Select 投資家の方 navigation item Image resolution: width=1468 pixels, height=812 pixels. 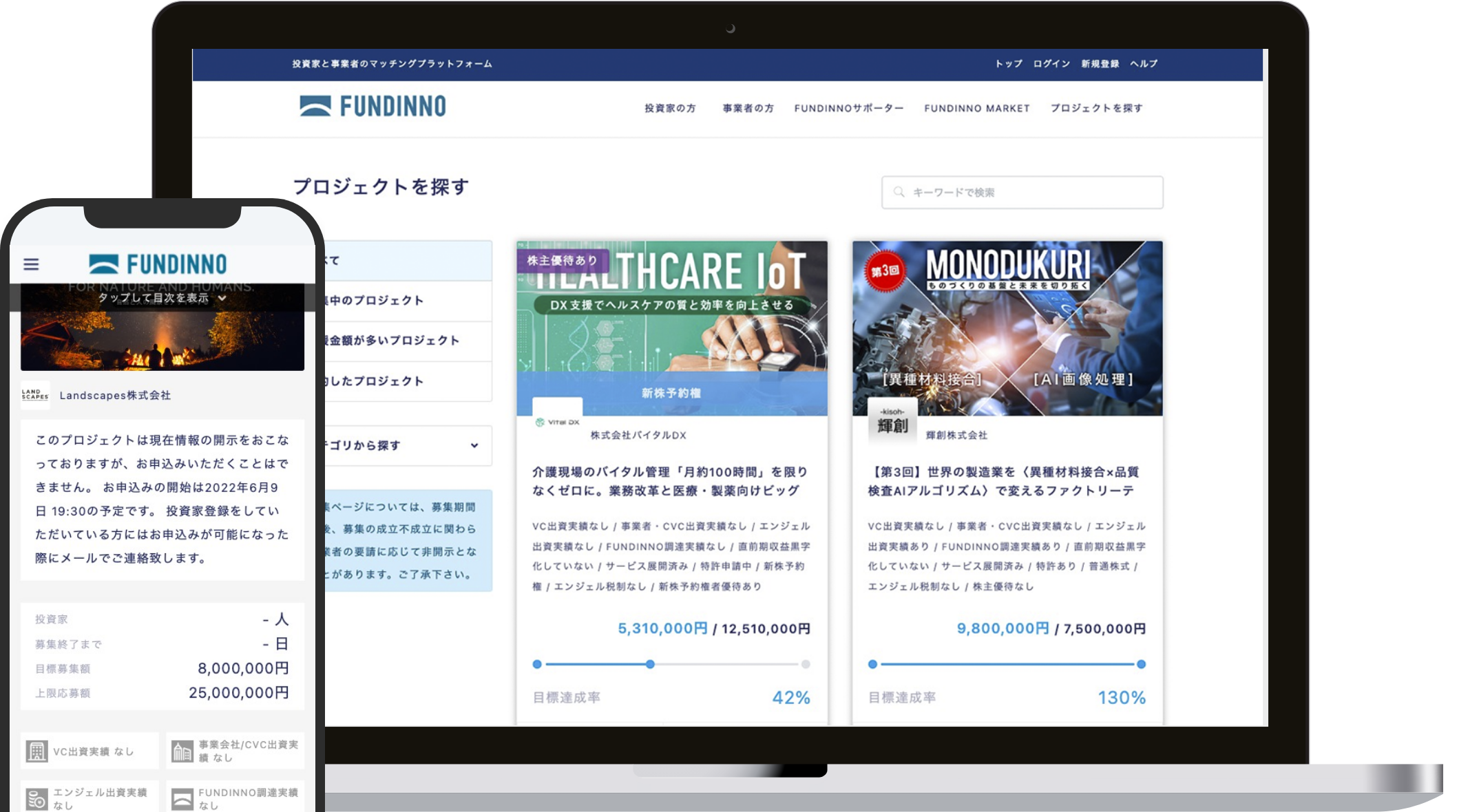670,108
